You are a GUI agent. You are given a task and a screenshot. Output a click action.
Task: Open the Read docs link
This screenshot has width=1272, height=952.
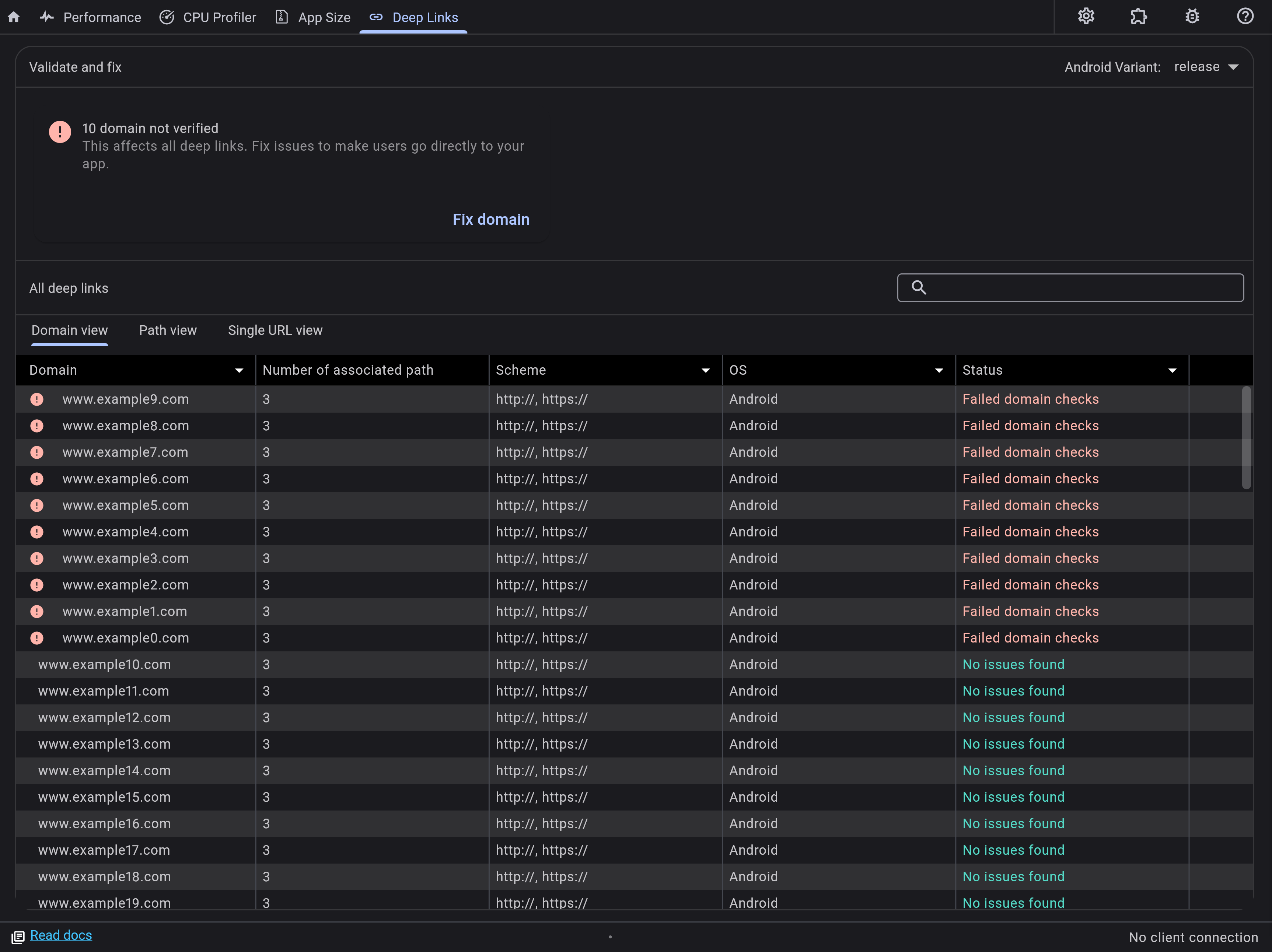pos(62,935)
